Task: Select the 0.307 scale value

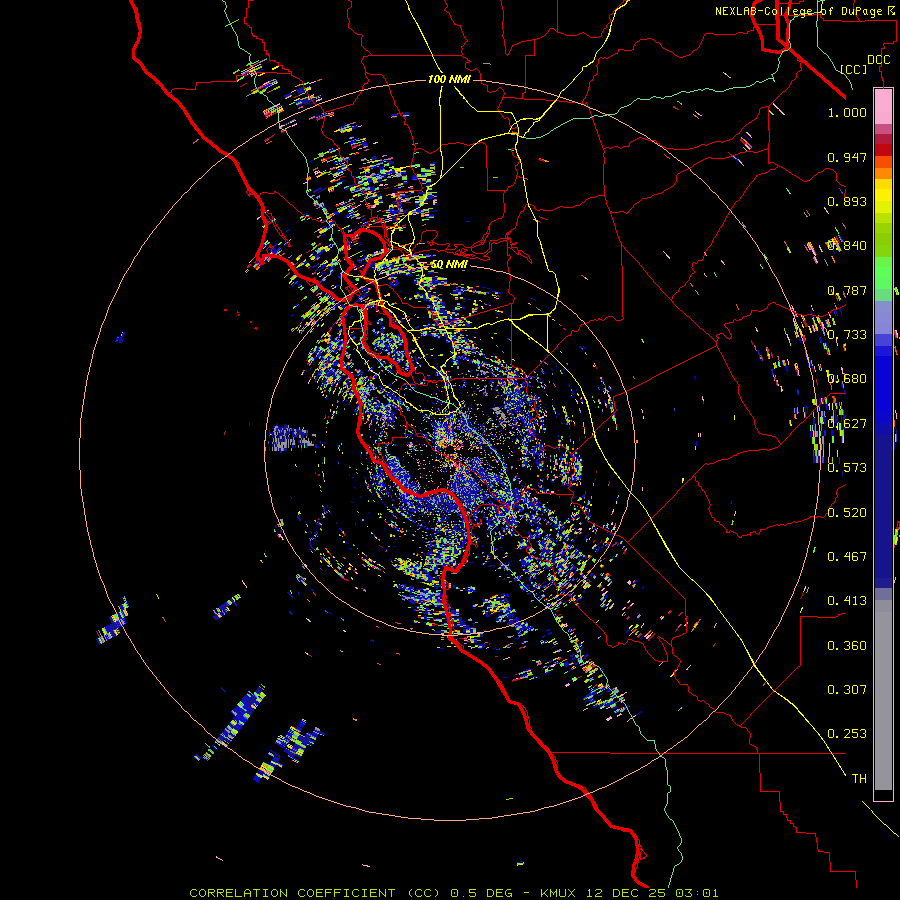Action: 847,690
